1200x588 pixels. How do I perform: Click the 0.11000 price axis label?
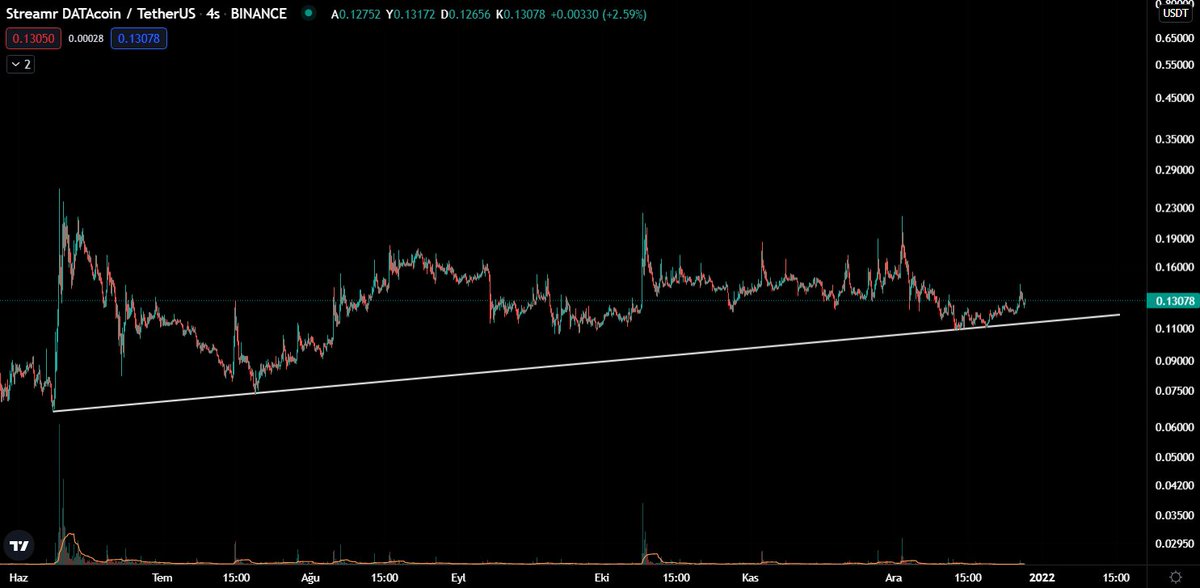pyautogui.click(x=1174, y=329)
